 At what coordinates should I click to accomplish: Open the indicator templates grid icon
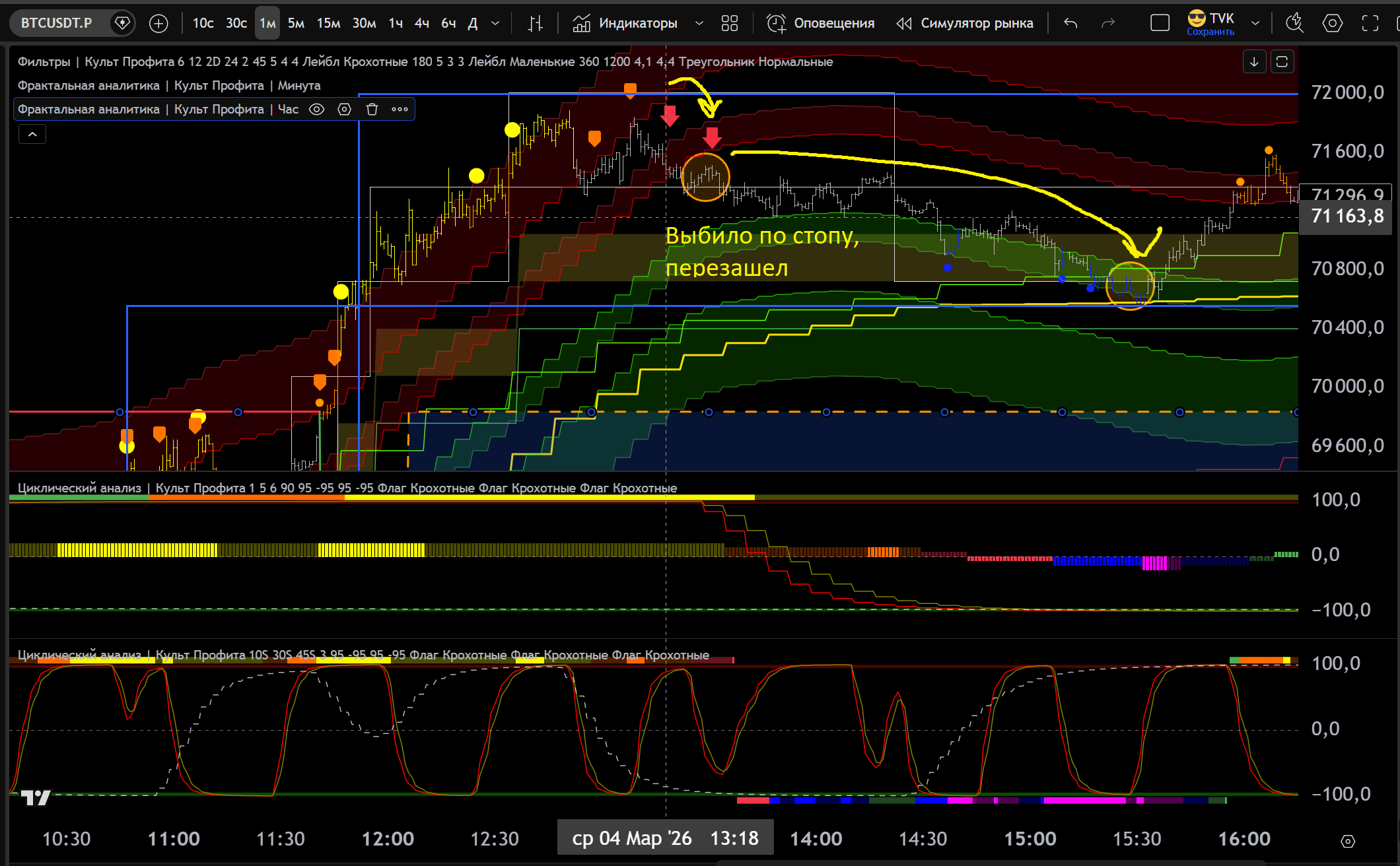click(x=729, y=24)
